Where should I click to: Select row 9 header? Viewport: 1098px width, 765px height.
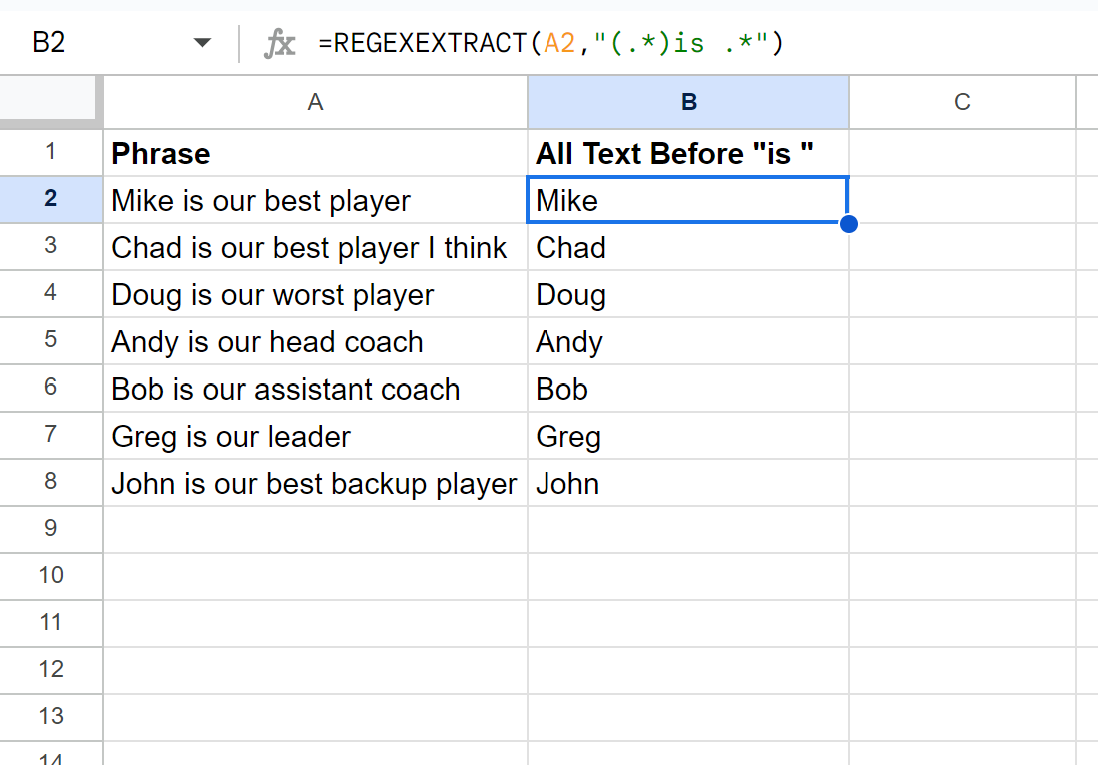point(50,528)
